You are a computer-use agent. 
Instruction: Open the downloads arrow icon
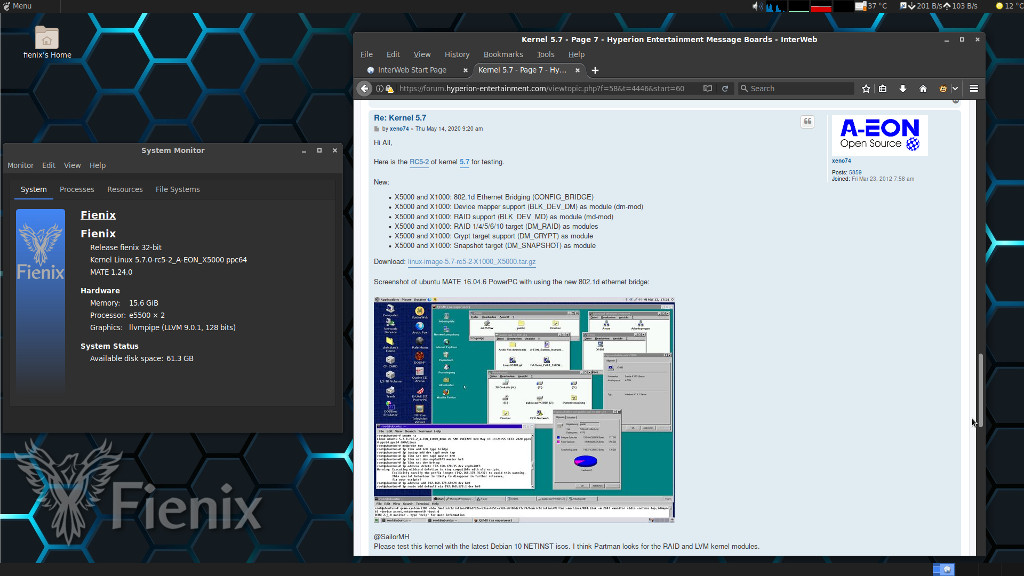(903, 89)
